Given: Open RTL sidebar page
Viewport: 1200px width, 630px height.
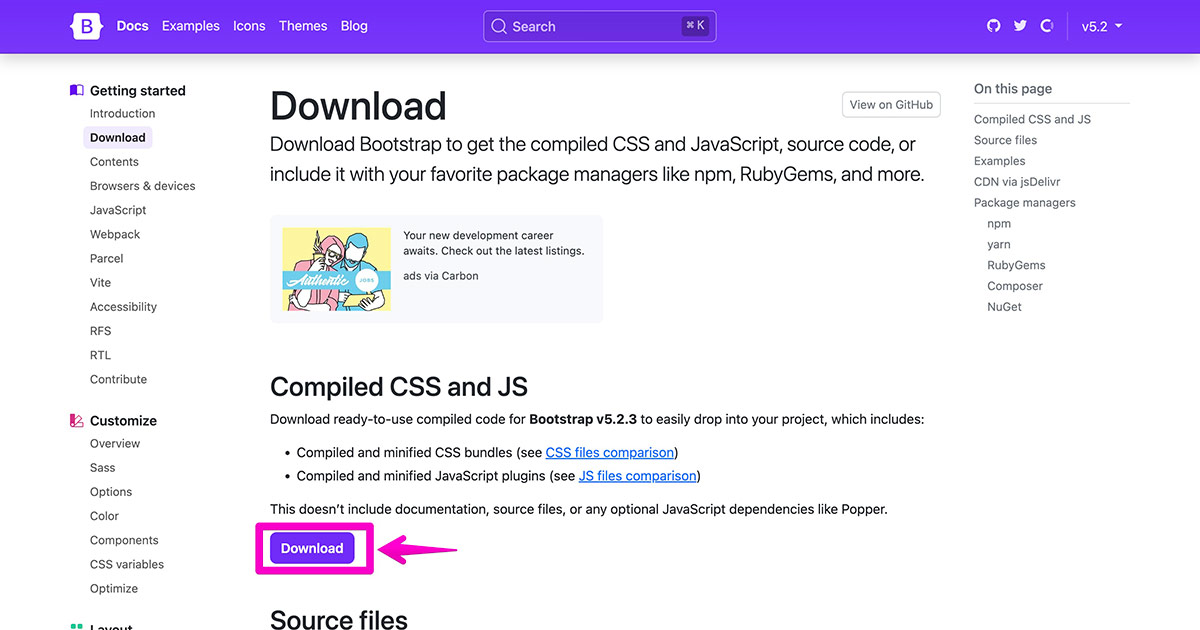Looking at the screenshot, I should [100, 355].
